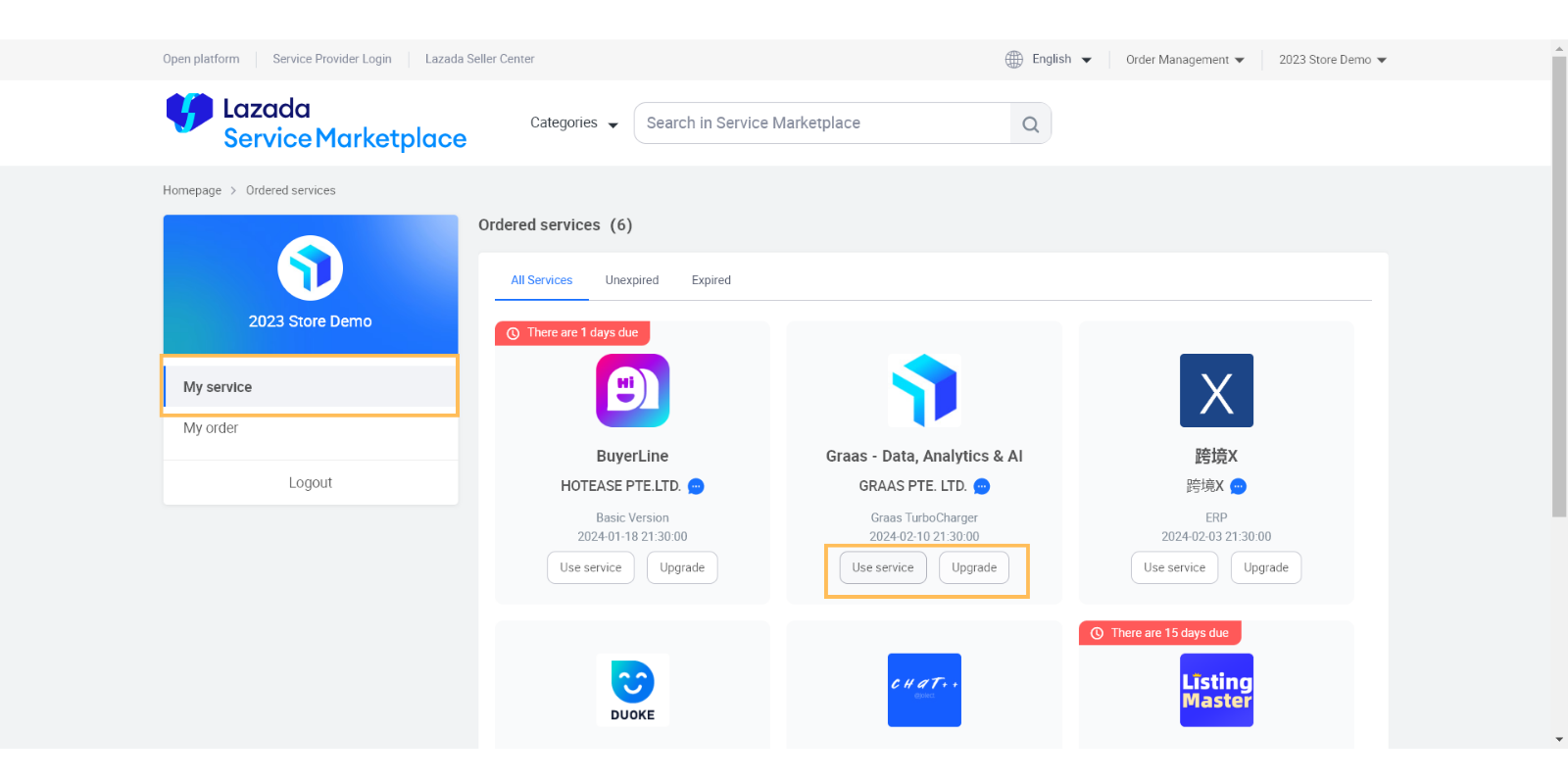Click the Basic Version plan text
This screenshot has height=784, width=1568.
click(x=632, y=517)
